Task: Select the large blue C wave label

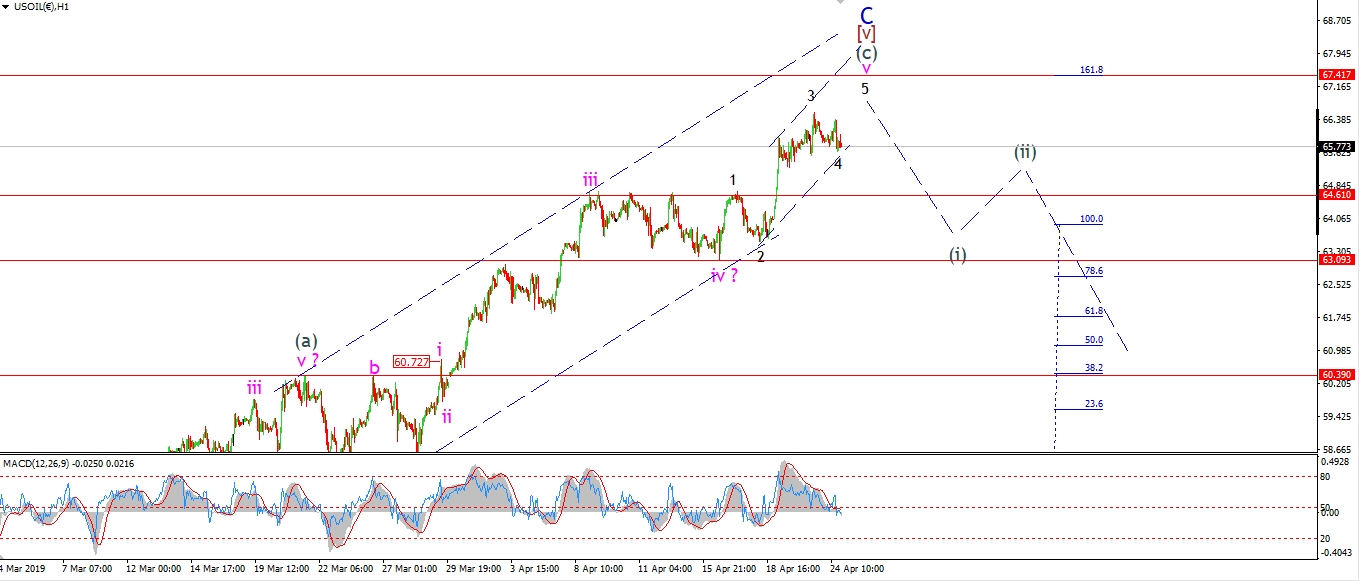Action: click(867, 15)
